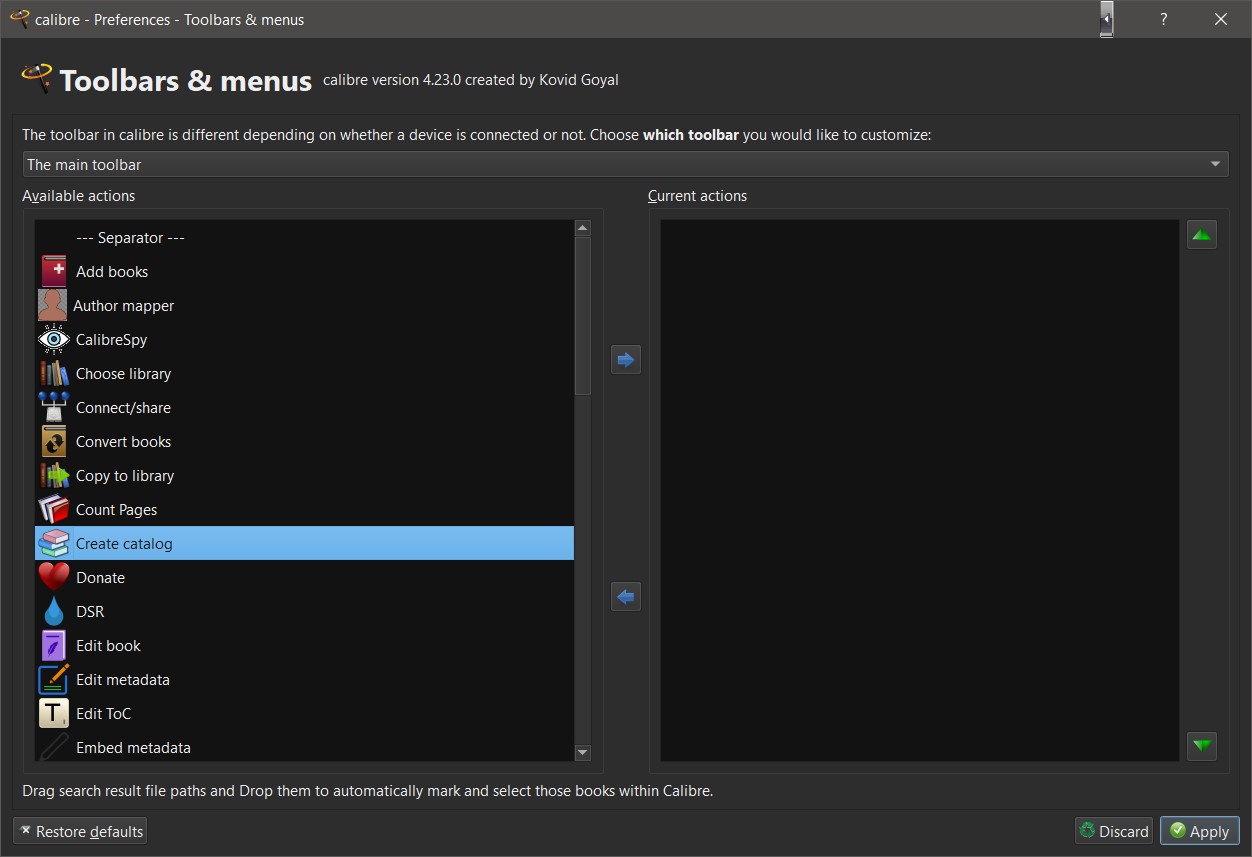This screenshot has height=857, width=1252.
Task: Click the help question mark button
Action: (x=1163, y=19)
